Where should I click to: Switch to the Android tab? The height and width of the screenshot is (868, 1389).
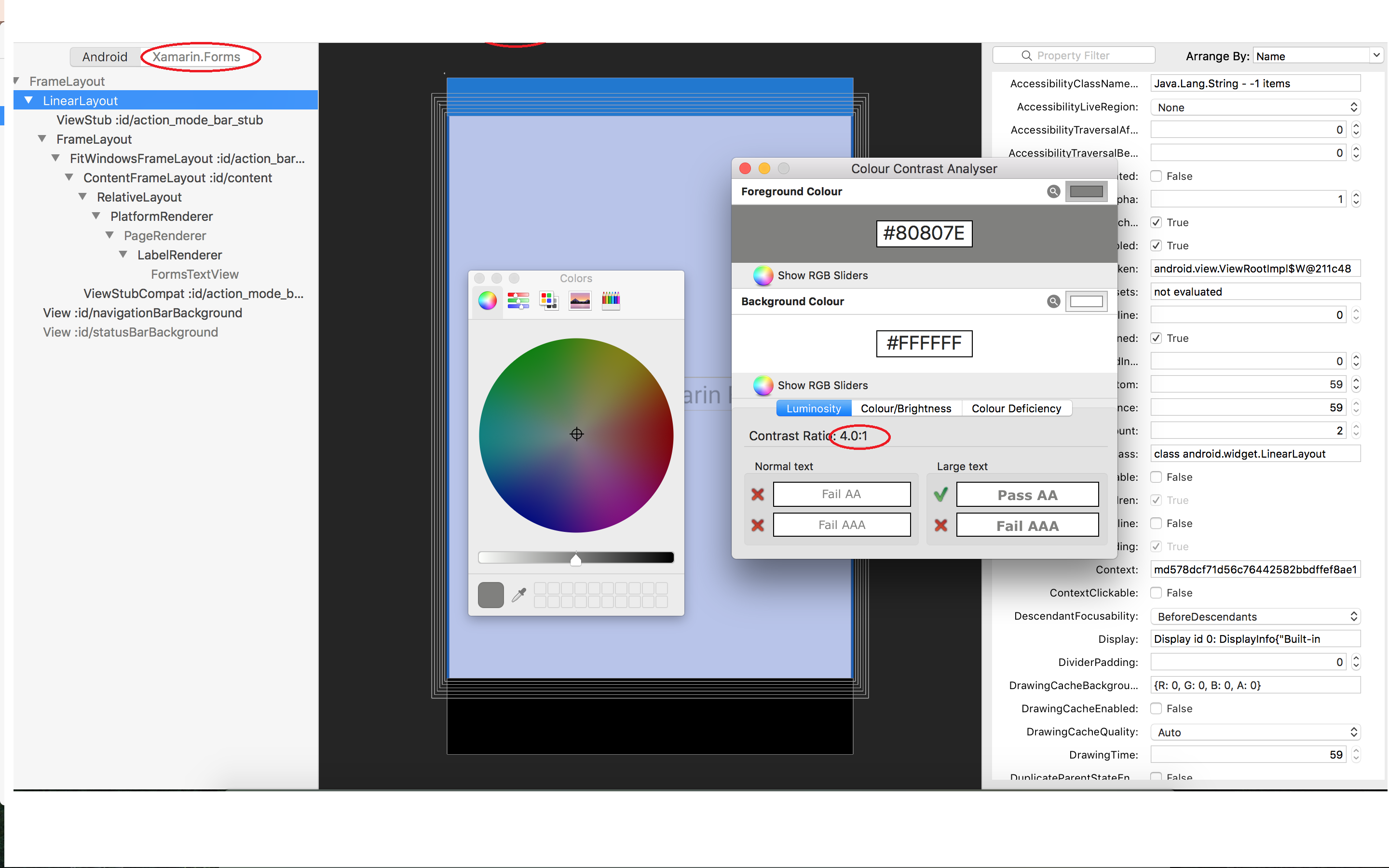coord(105,56)
